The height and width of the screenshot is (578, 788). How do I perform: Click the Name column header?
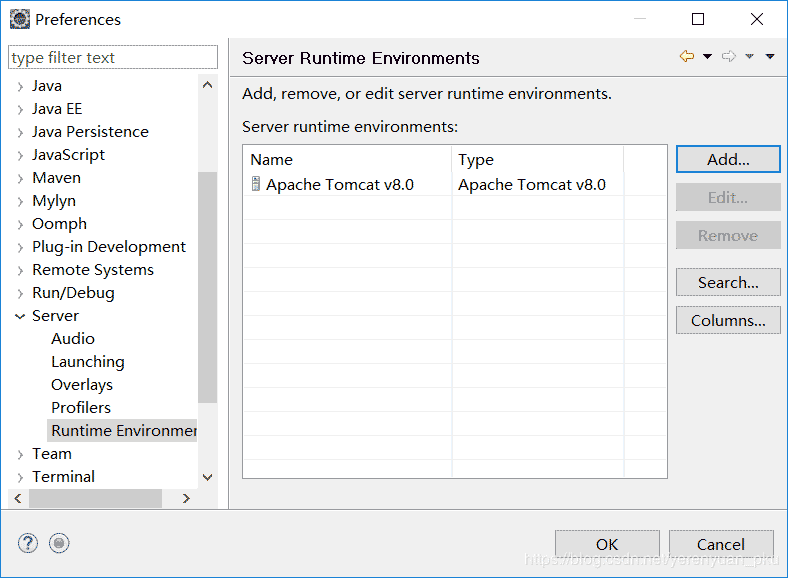tap(346, 159)
